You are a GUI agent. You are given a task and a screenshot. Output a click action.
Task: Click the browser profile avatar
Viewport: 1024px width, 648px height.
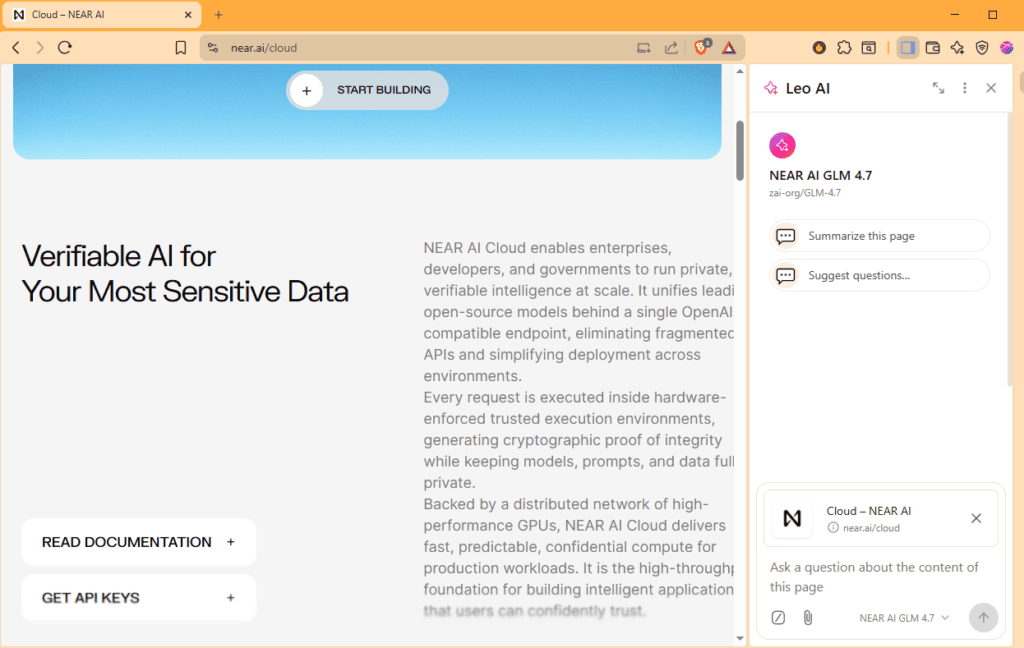click(x=1007, y=47)
